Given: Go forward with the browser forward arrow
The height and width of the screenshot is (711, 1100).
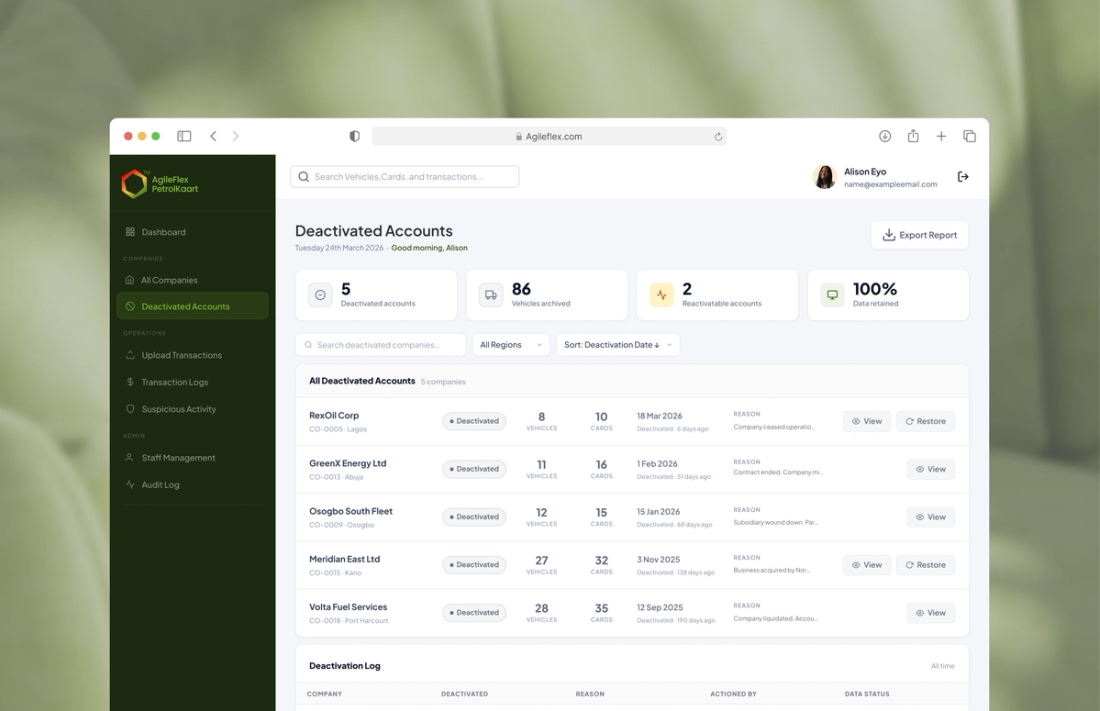Looking at the screenshot, I should 236,136.
